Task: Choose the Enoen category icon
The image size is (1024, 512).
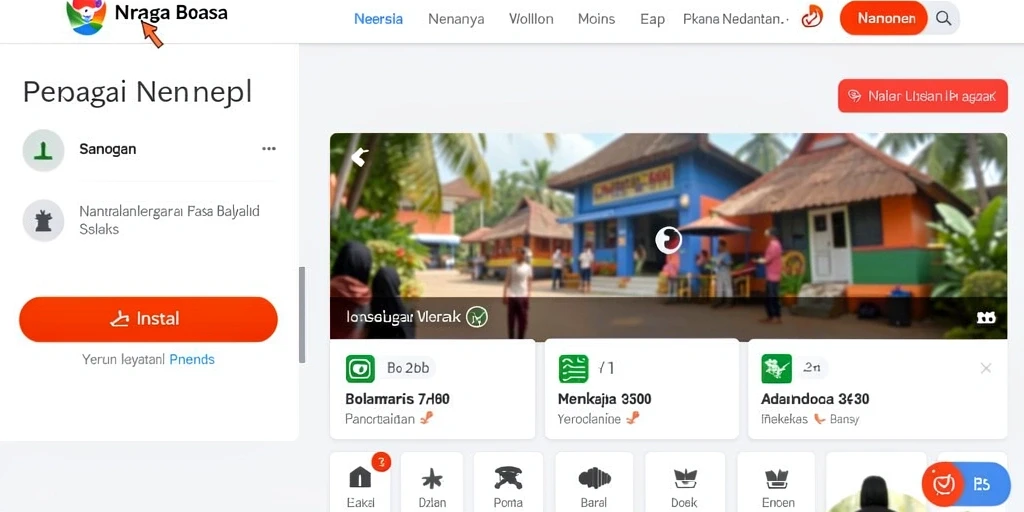Action: tap(777, 479)
